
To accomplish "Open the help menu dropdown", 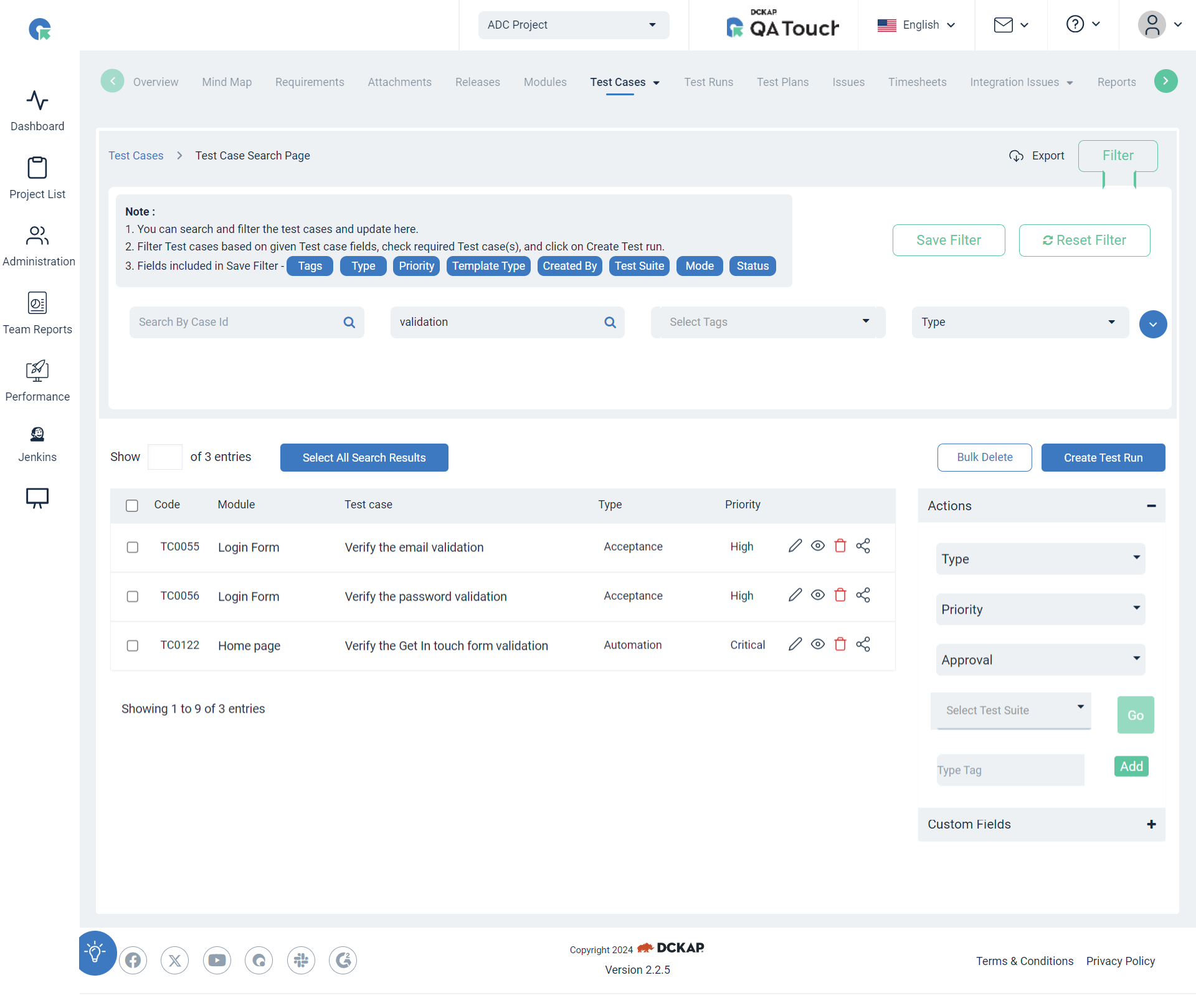I will pos(1083,24).
